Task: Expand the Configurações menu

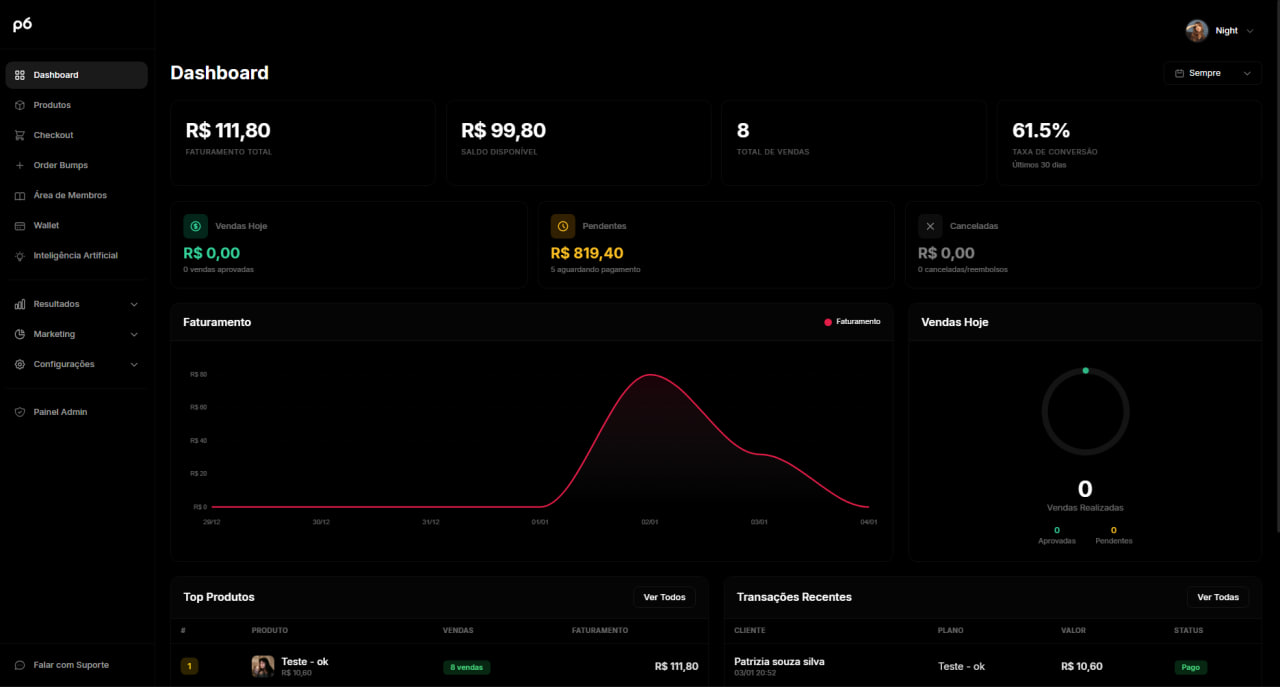Action: pos(64,364)
